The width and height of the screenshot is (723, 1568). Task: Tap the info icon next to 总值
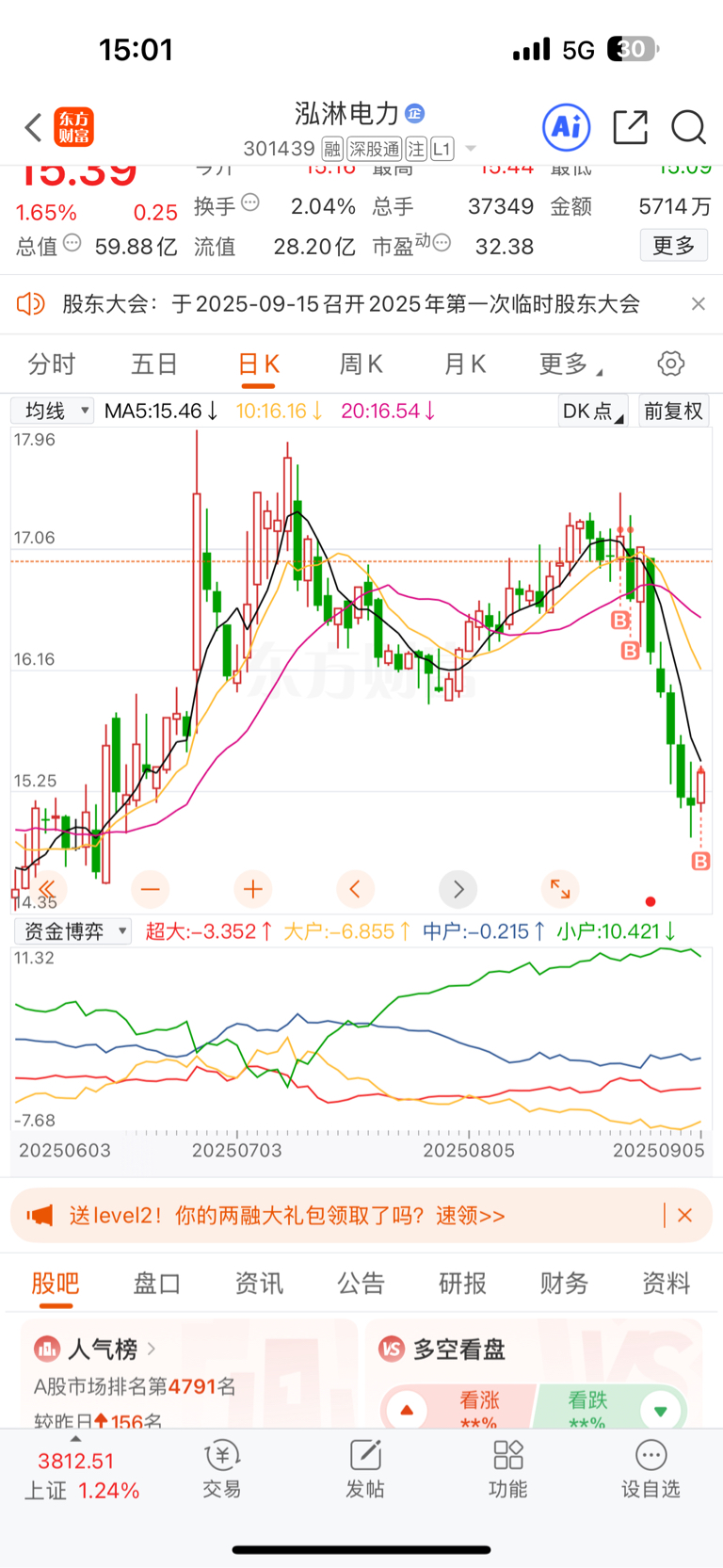[x=72, y=242]
